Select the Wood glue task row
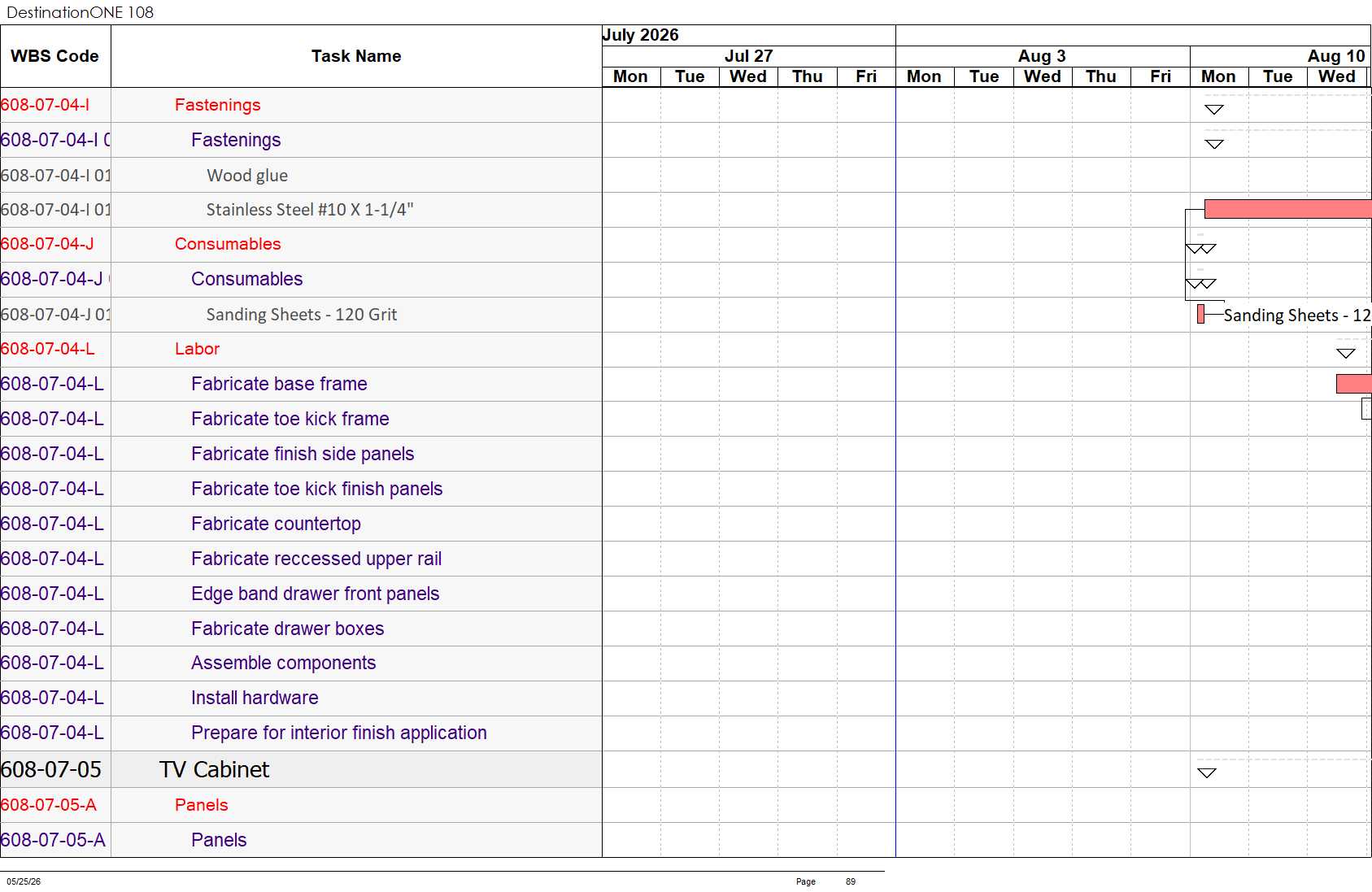The width and height of the screenshot is (1372, 892). coord(301,175)
